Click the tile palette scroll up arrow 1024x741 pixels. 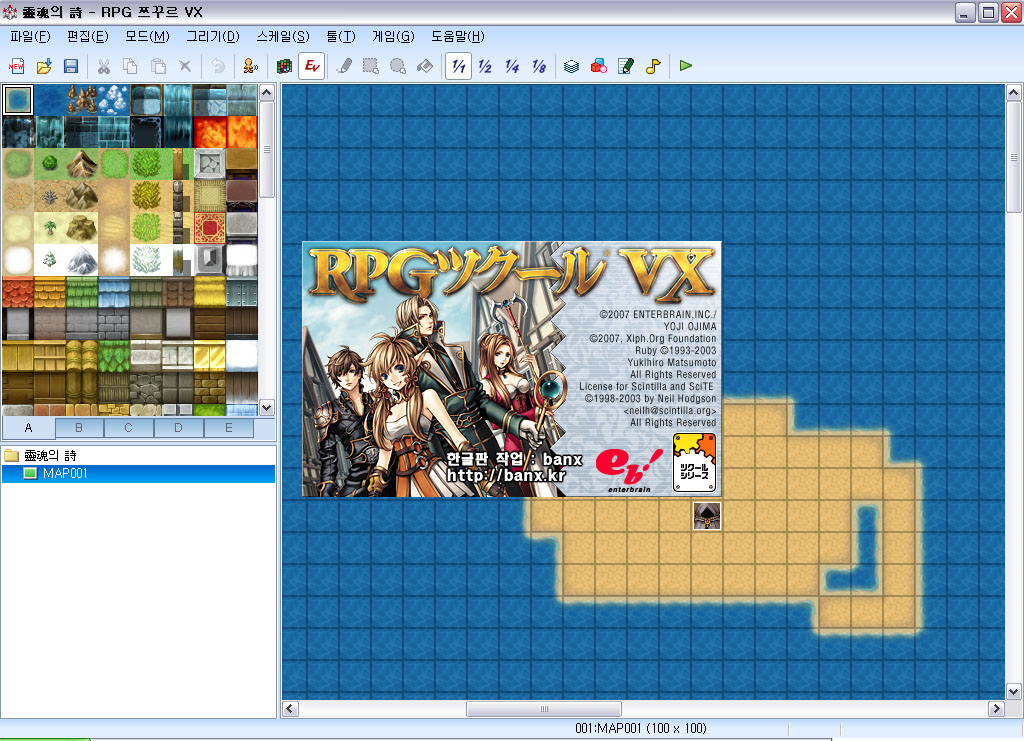(x=266, y=93)
